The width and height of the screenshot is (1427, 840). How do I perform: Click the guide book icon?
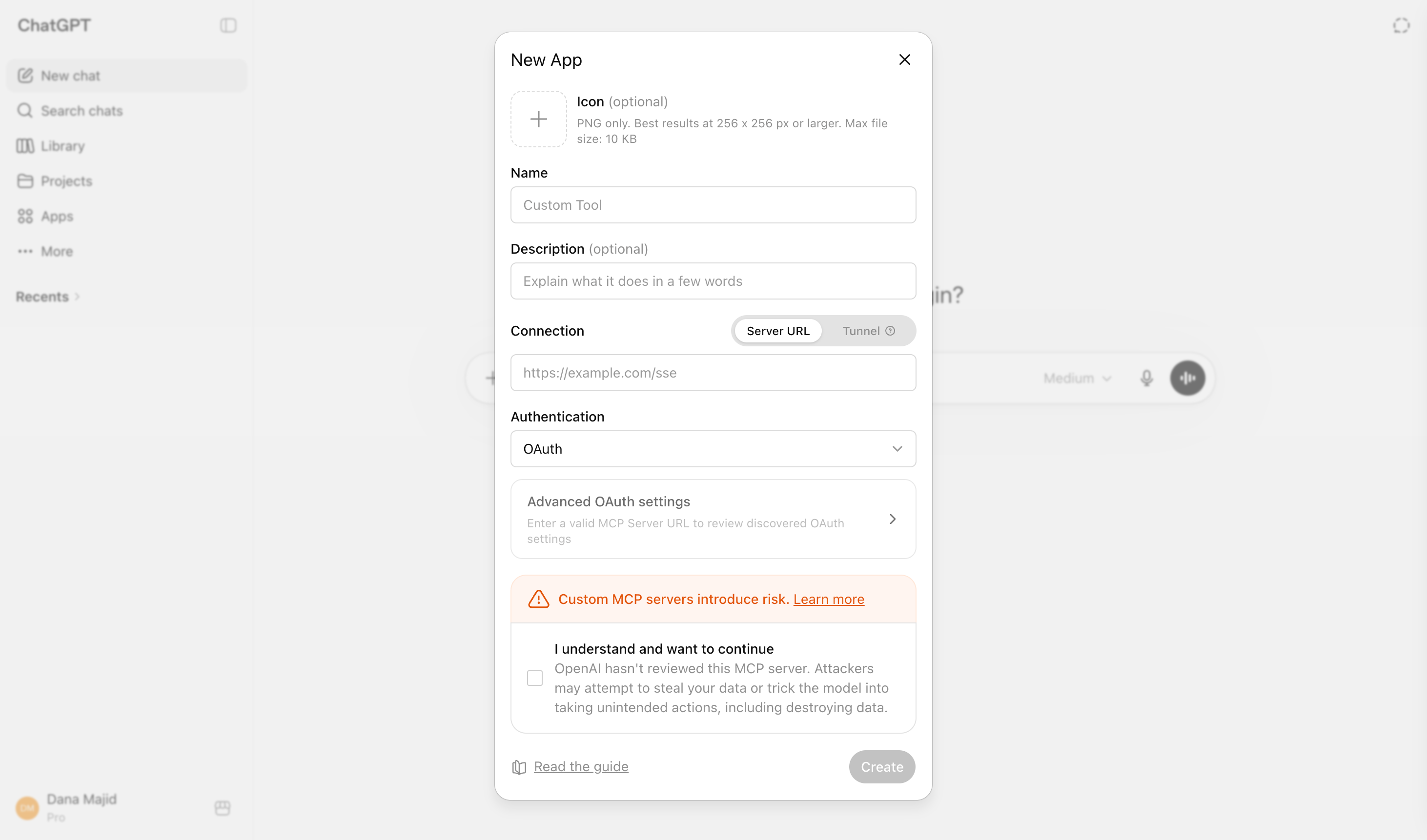[519, 767]
